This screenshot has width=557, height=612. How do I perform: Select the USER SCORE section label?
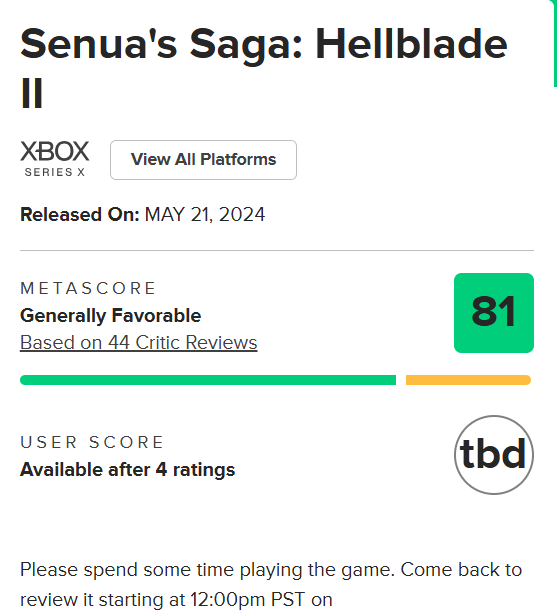coord(92,442)
